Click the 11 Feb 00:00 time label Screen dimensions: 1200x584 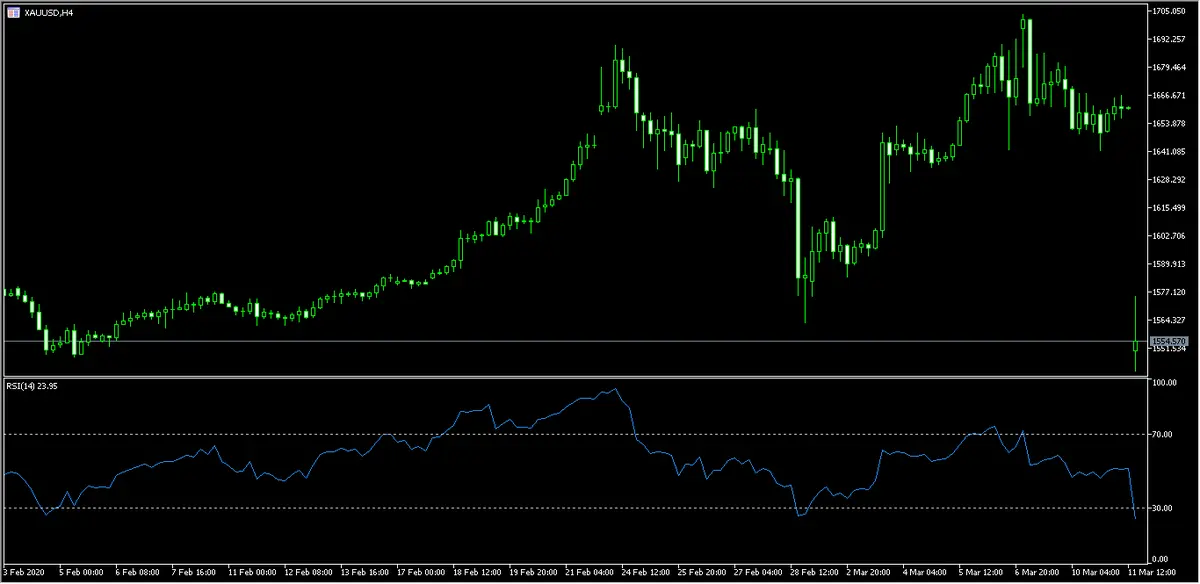point(254,574)
